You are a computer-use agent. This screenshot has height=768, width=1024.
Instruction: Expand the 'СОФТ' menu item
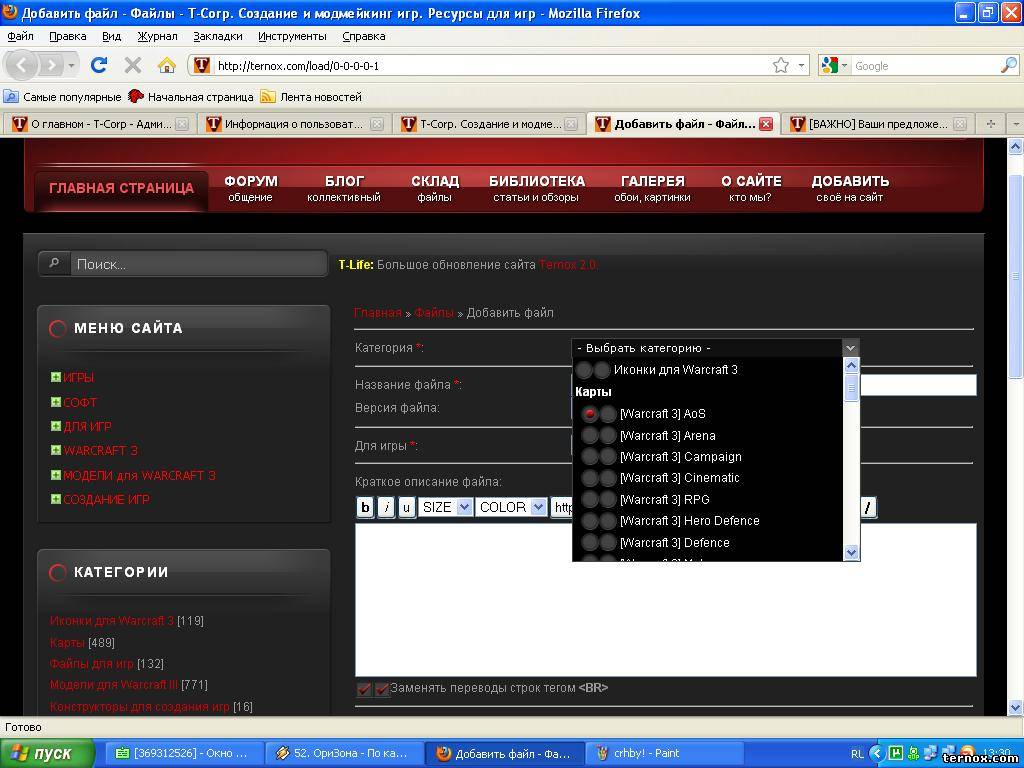56,402
